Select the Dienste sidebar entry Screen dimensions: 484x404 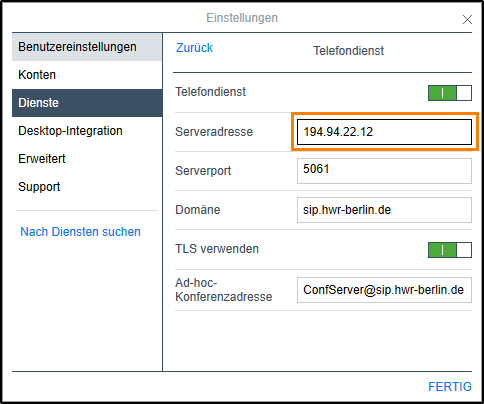(87, 103)
